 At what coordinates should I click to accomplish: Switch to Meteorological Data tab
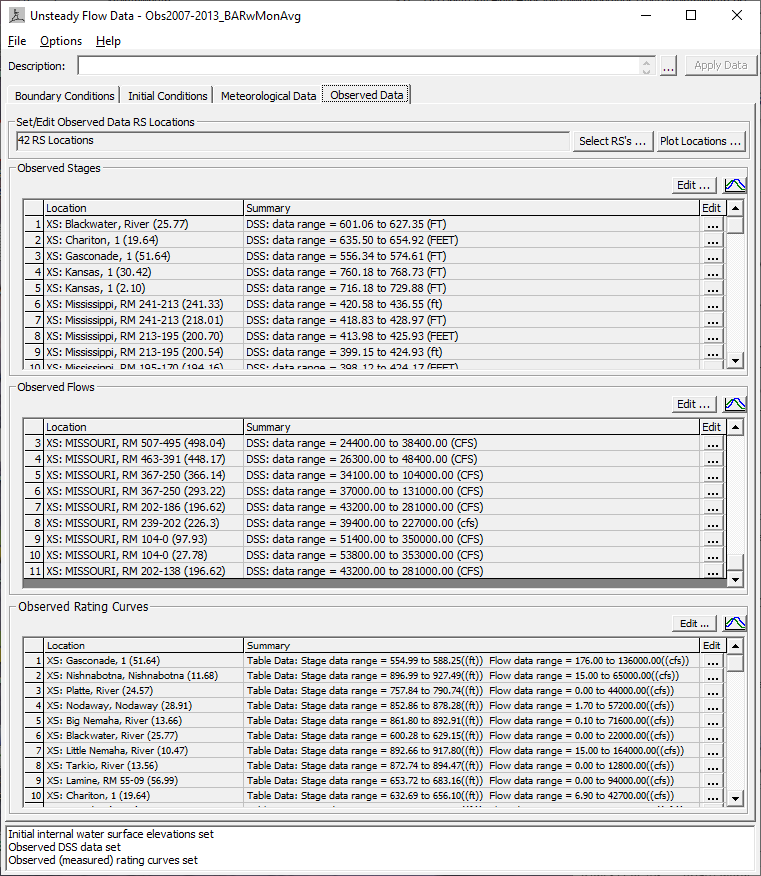(x=268, y=96)
